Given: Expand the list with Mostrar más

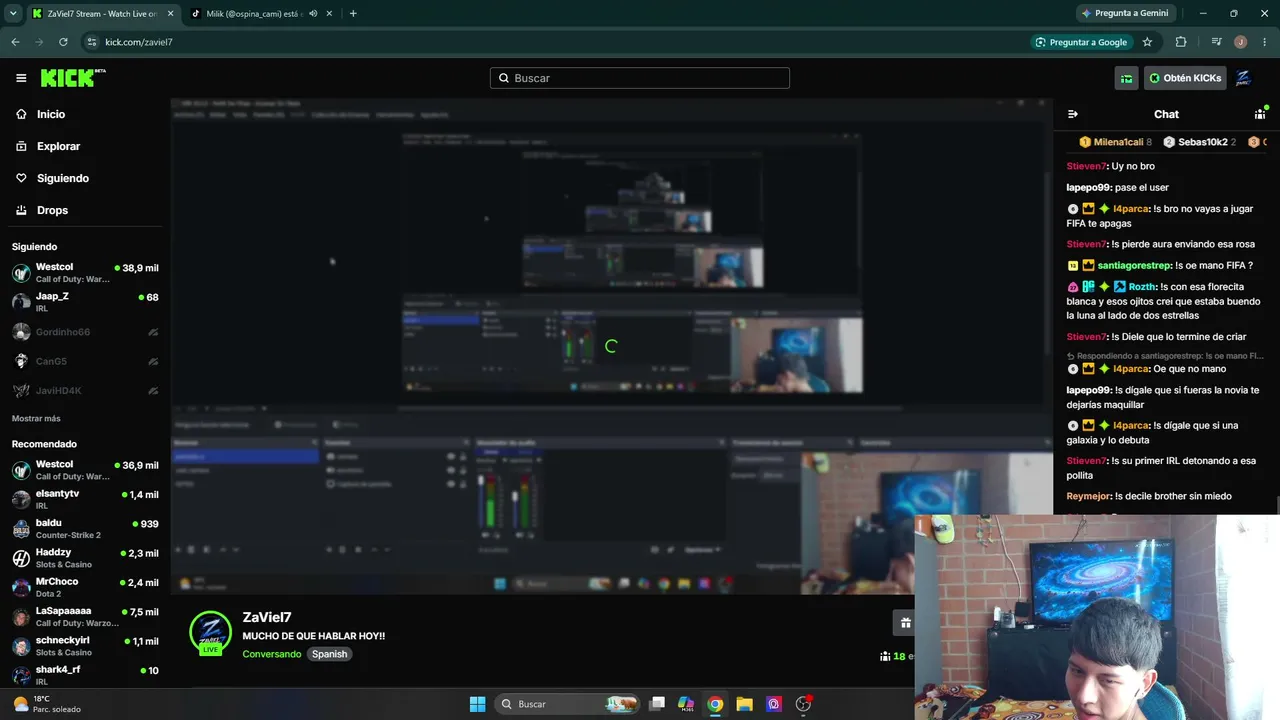Looking at the screenshot, I should coord(36,418).
